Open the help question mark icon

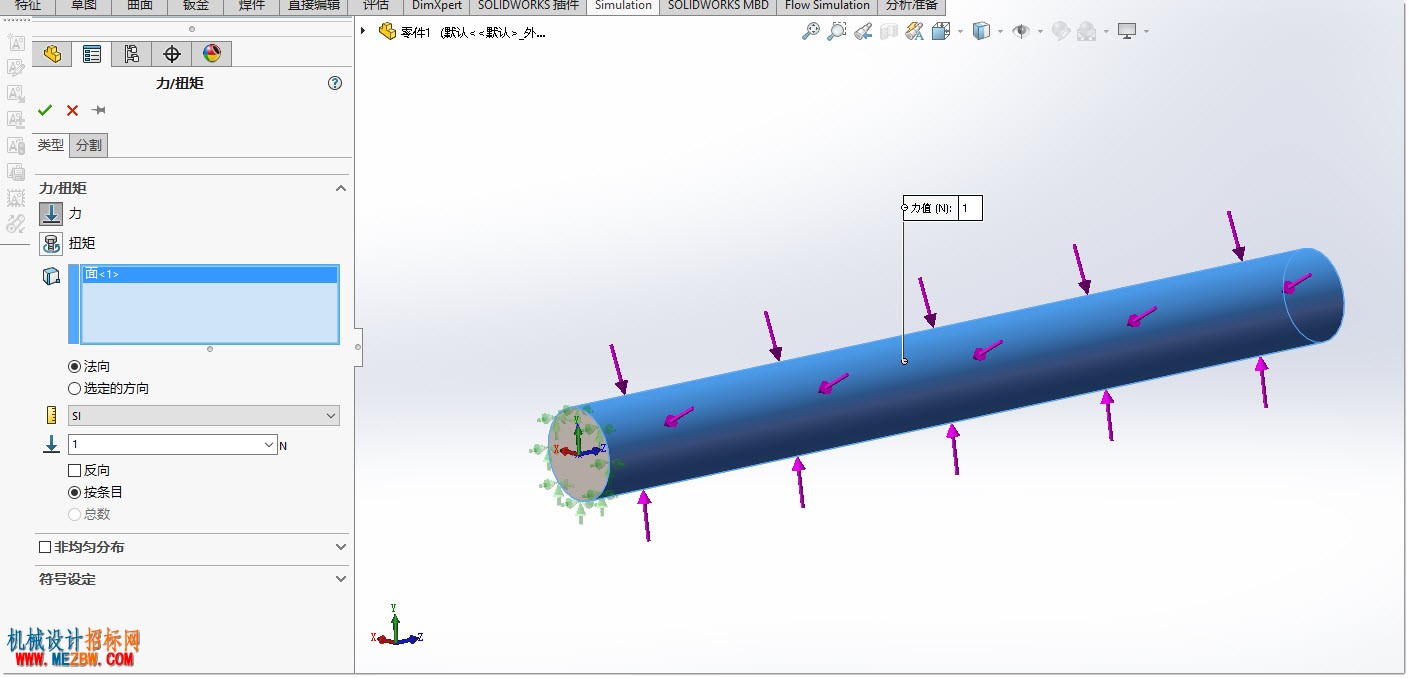[335, 83]
